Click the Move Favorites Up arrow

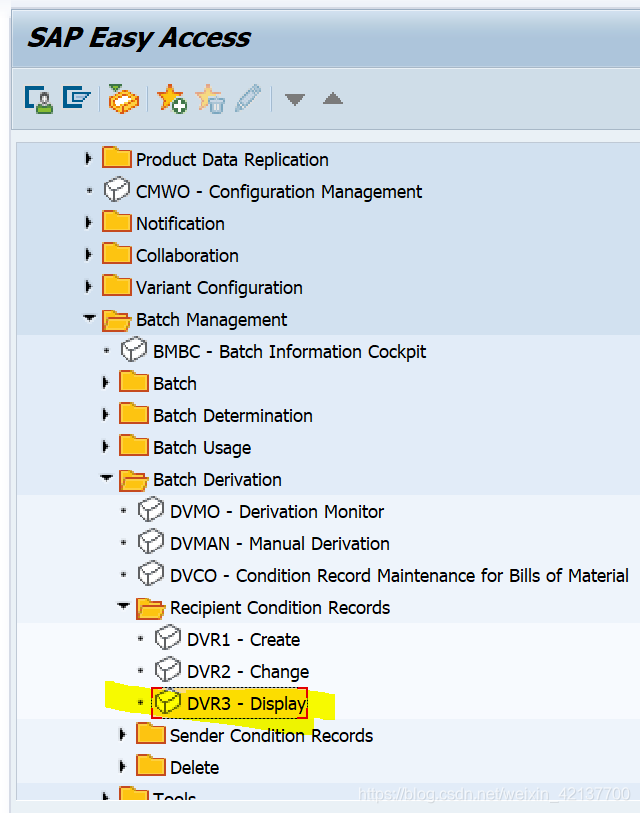coord(332,98)
